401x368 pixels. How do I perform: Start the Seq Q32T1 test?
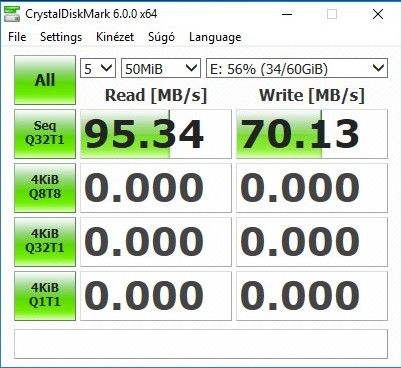(x=45, y=134)
